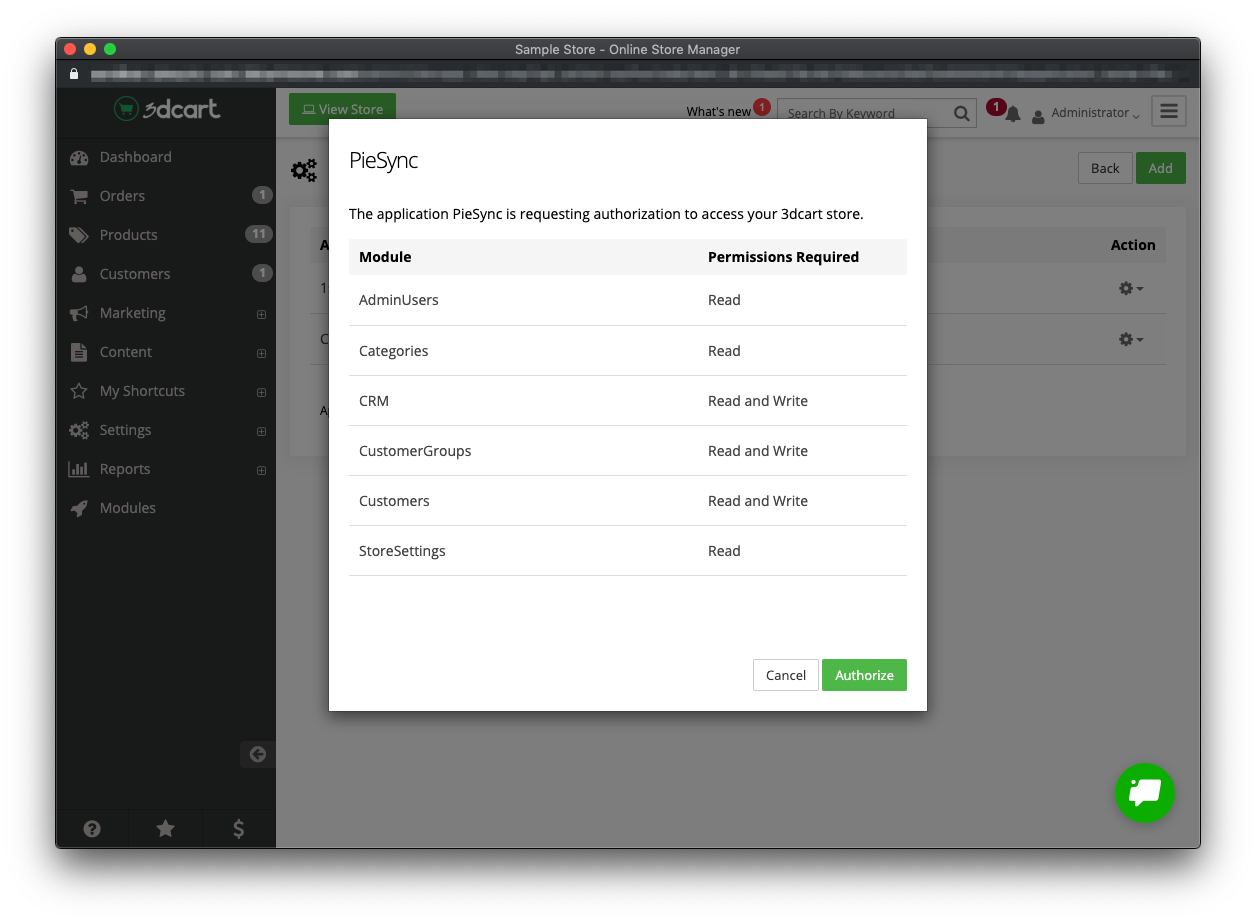Cancel the PieSync authorization dialog
This screenshot has height=922, width=1256.
(x=785, y=675)
